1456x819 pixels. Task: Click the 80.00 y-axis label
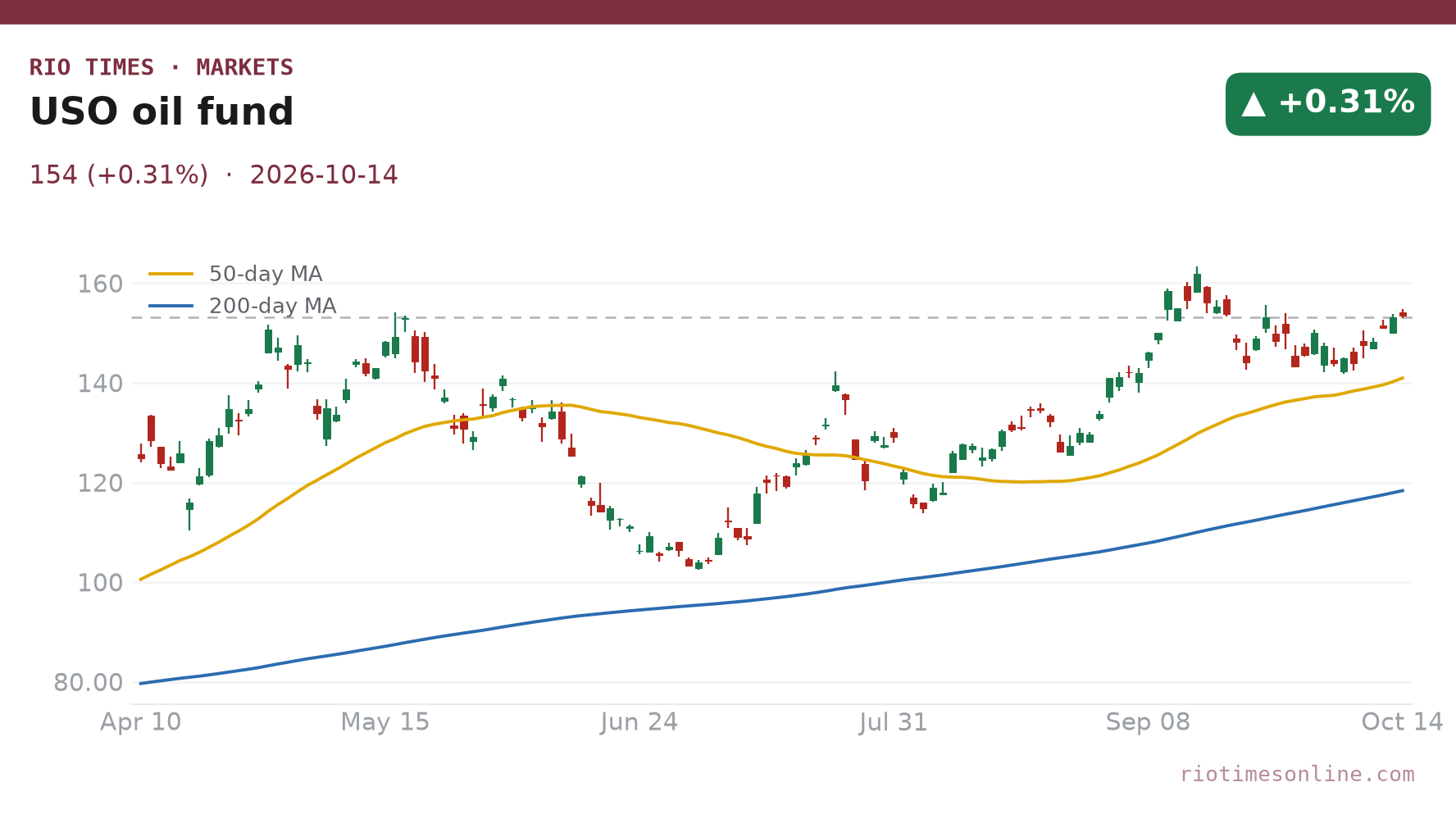click(x=89, y=683)
